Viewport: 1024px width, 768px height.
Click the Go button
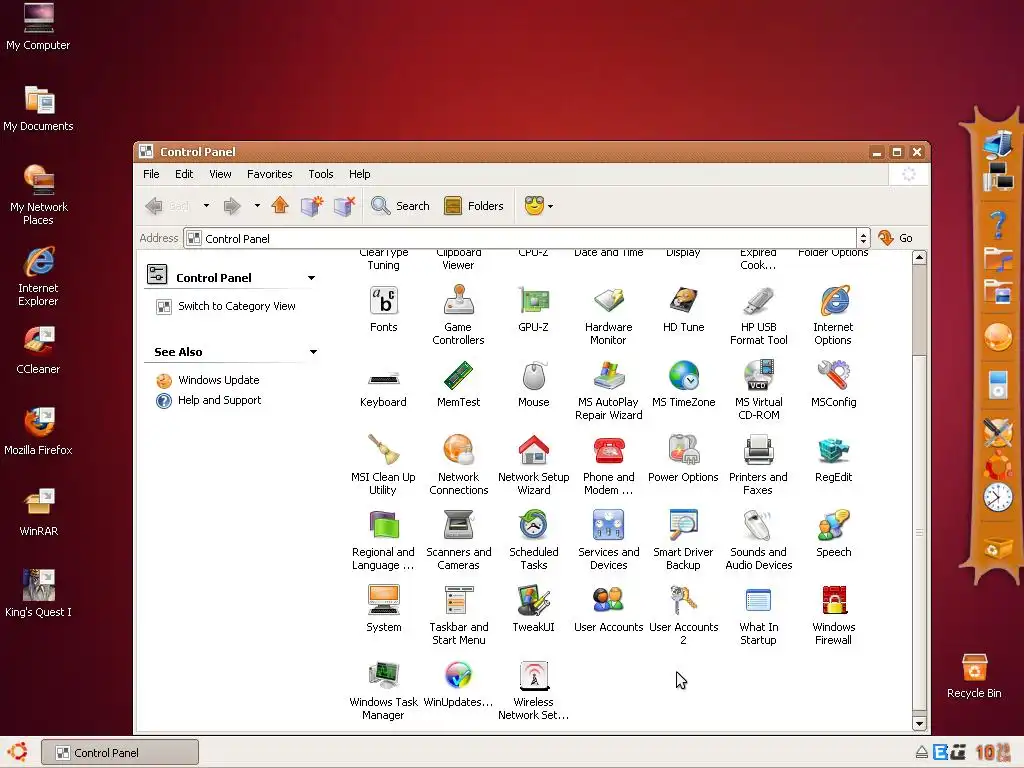click(895, 238)
